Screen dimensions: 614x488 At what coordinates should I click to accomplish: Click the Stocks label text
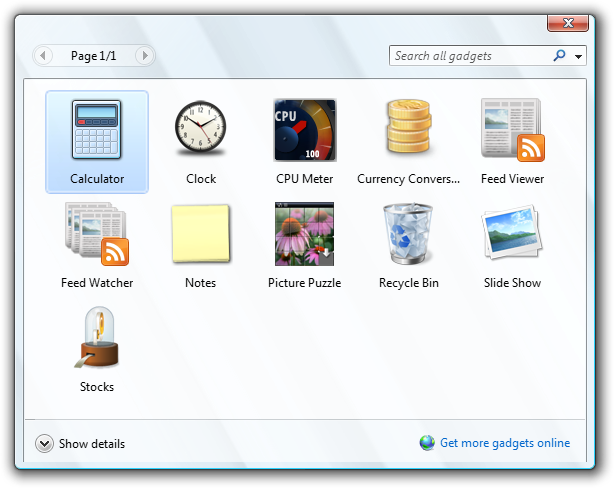97,387
